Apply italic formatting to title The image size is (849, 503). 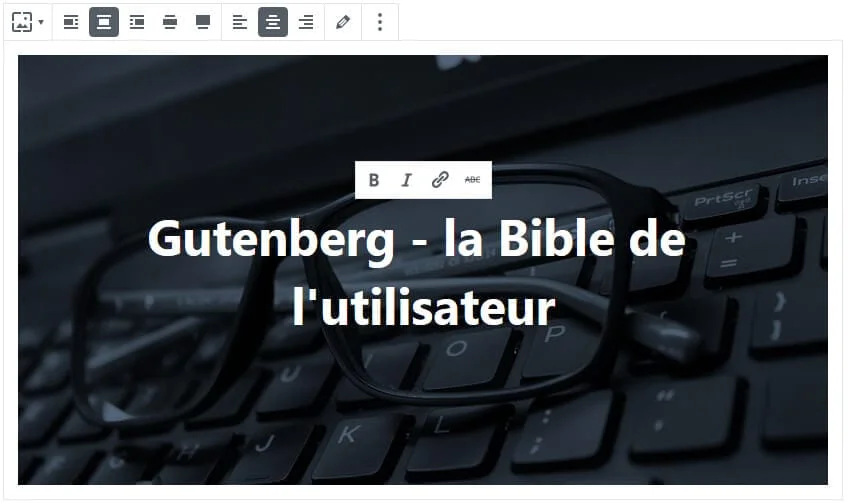pyautogui.click(x=407, y=180)
